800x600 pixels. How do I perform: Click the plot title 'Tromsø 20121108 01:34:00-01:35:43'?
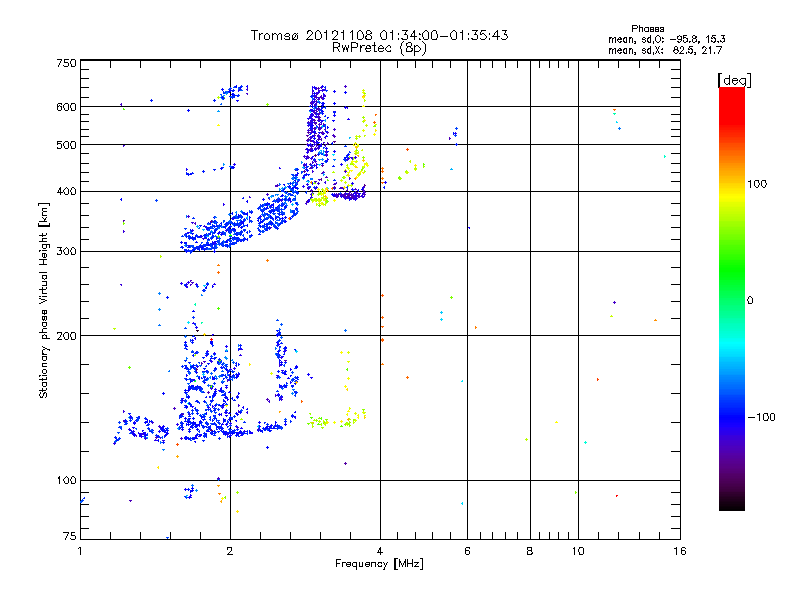379,35
